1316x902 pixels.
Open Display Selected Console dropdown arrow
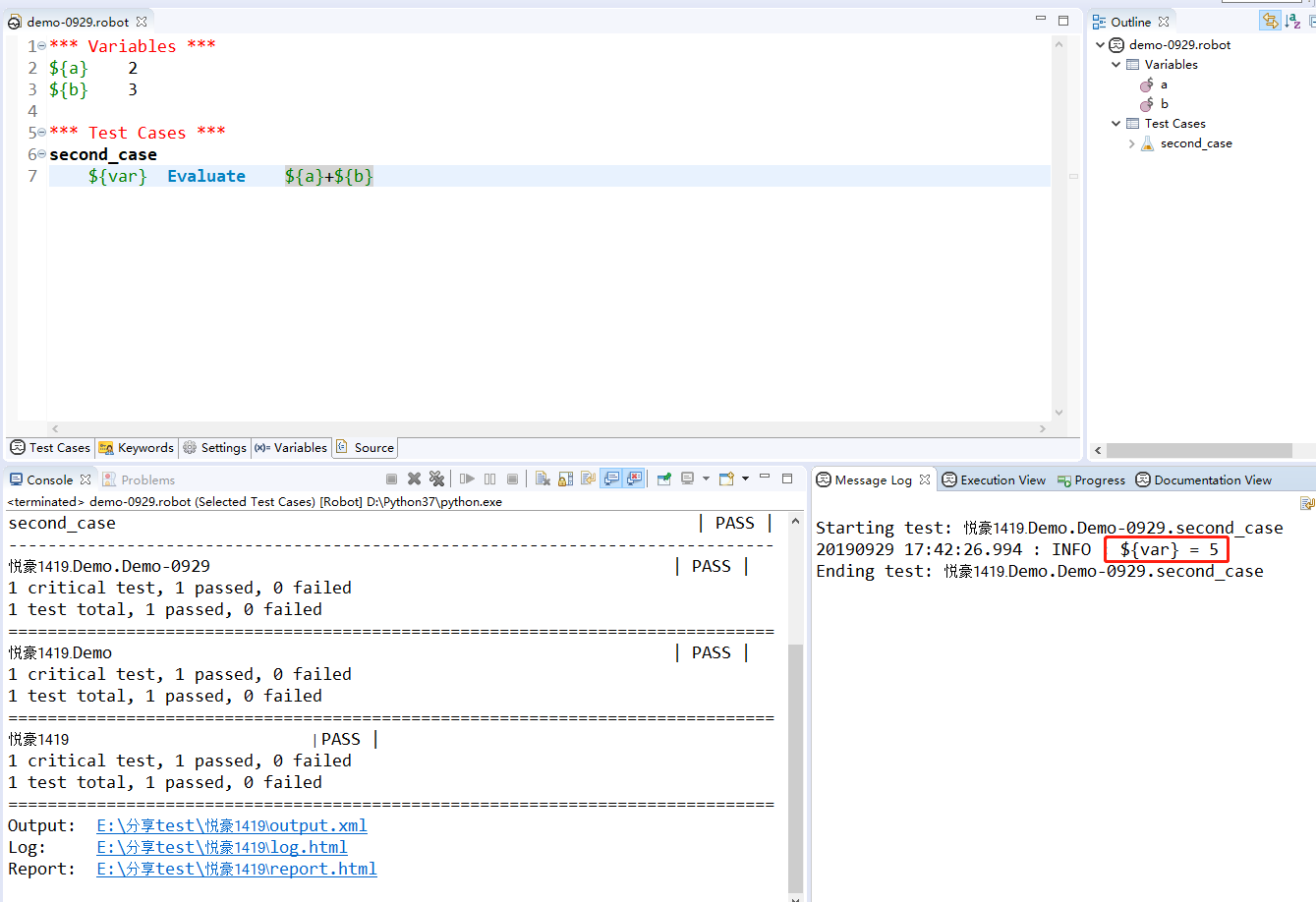pyautogui.click(x=706, y=479)
